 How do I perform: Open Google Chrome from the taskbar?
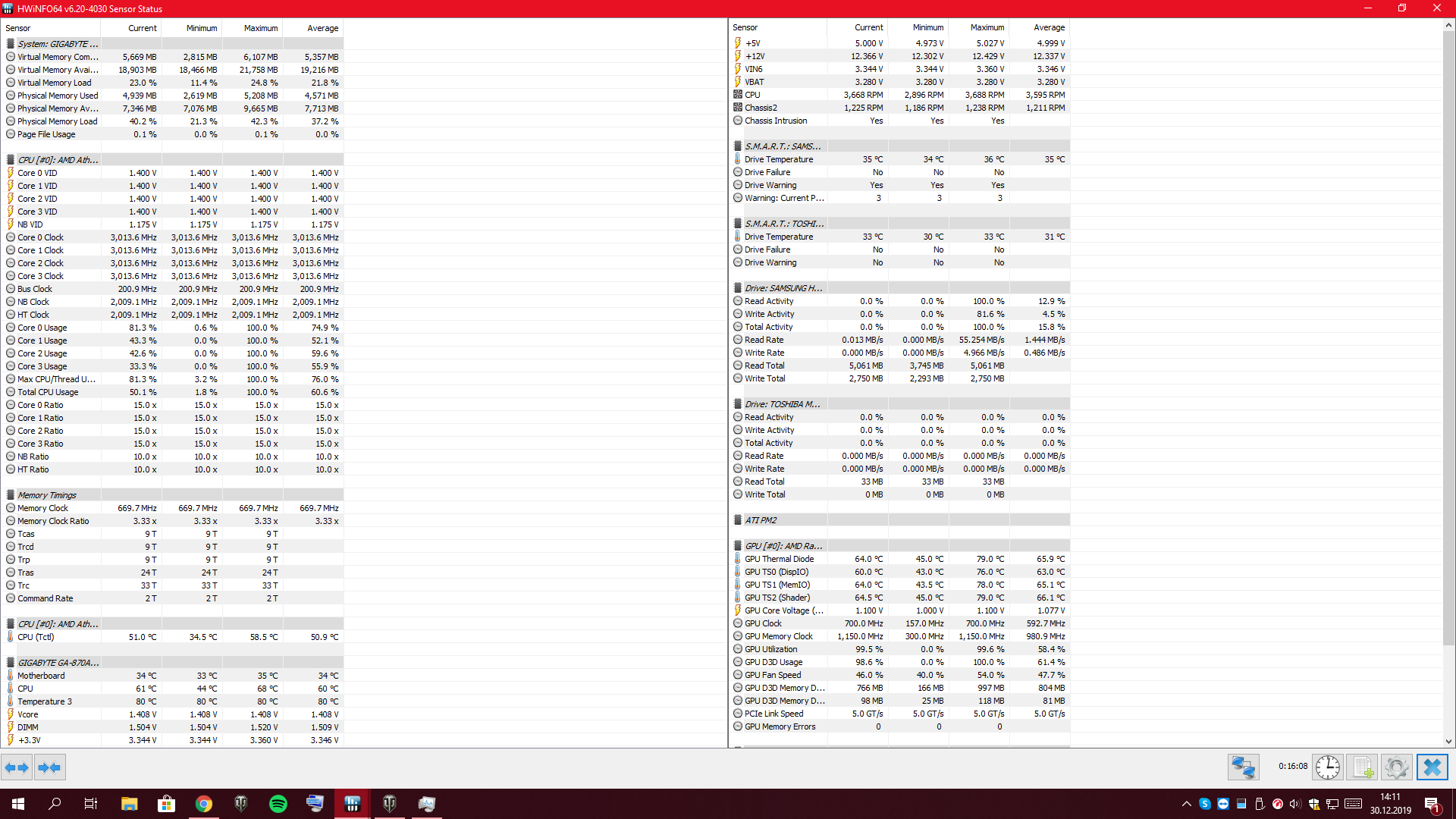pyautogui.click(x=204, y=804)
